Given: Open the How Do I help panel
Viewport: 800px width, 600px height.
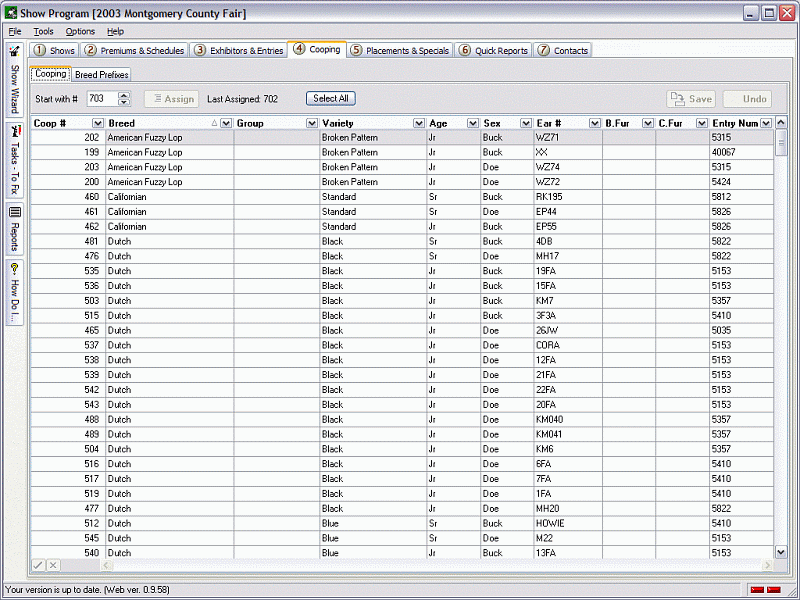Looking at the screenshot, I should [x=15, y=292].
